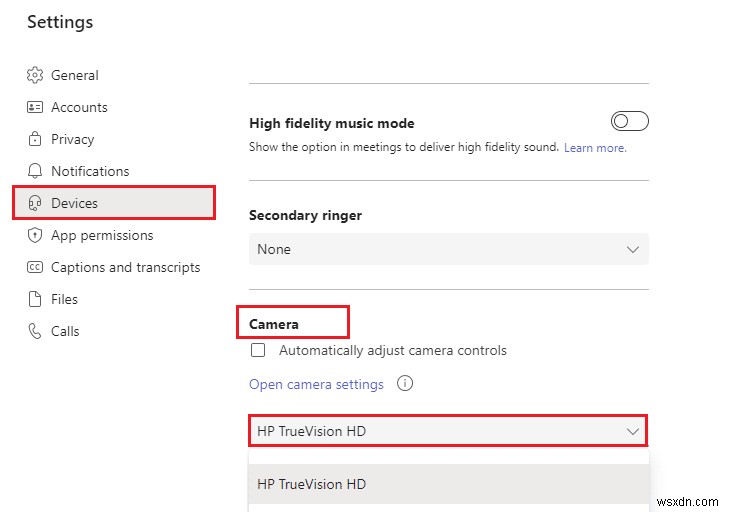
Task: Expand the Secondary ringer None dropdown
Action: tap(448, 249)
